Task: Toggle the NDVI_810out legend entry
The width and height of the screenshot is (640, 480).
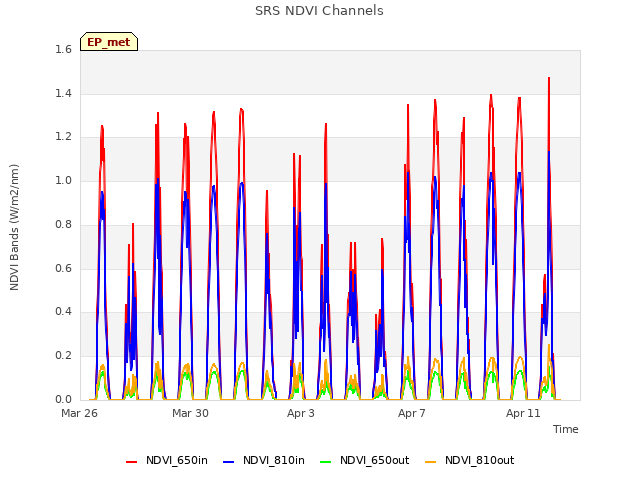Action: pyautogui.click(x=470, y=460)
